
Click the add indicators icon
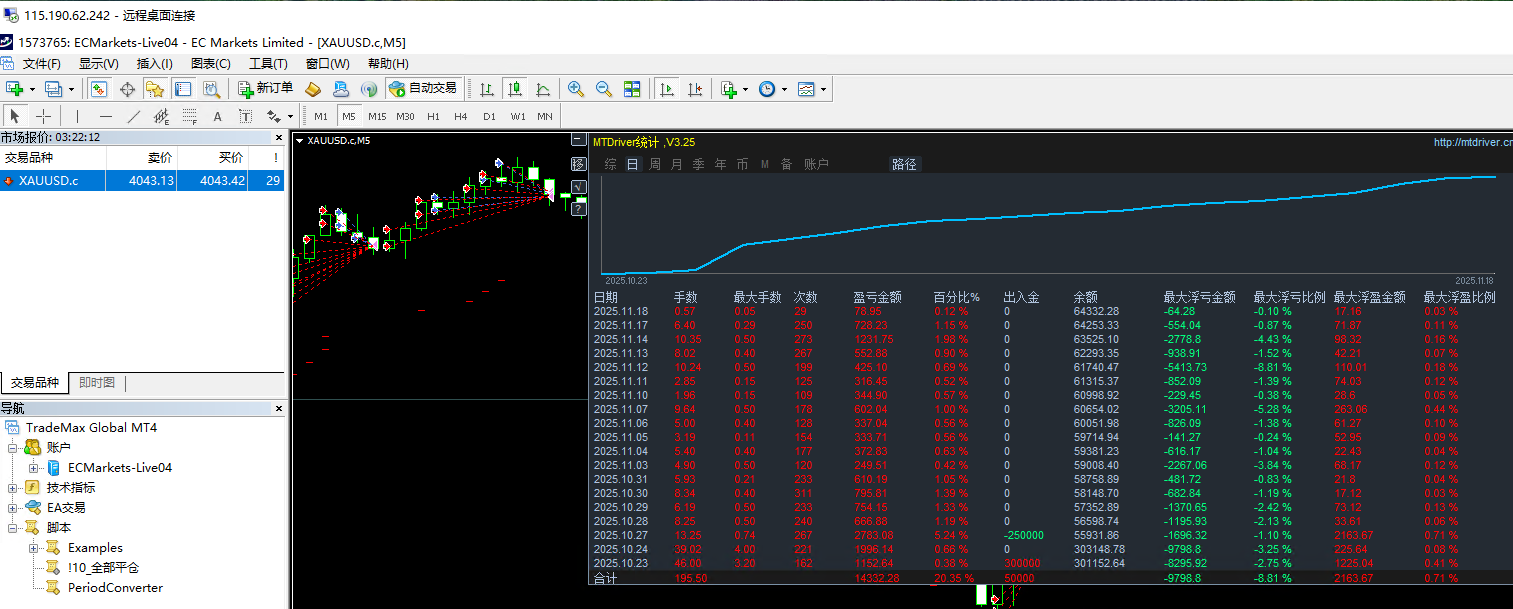(x=729, y=88)
